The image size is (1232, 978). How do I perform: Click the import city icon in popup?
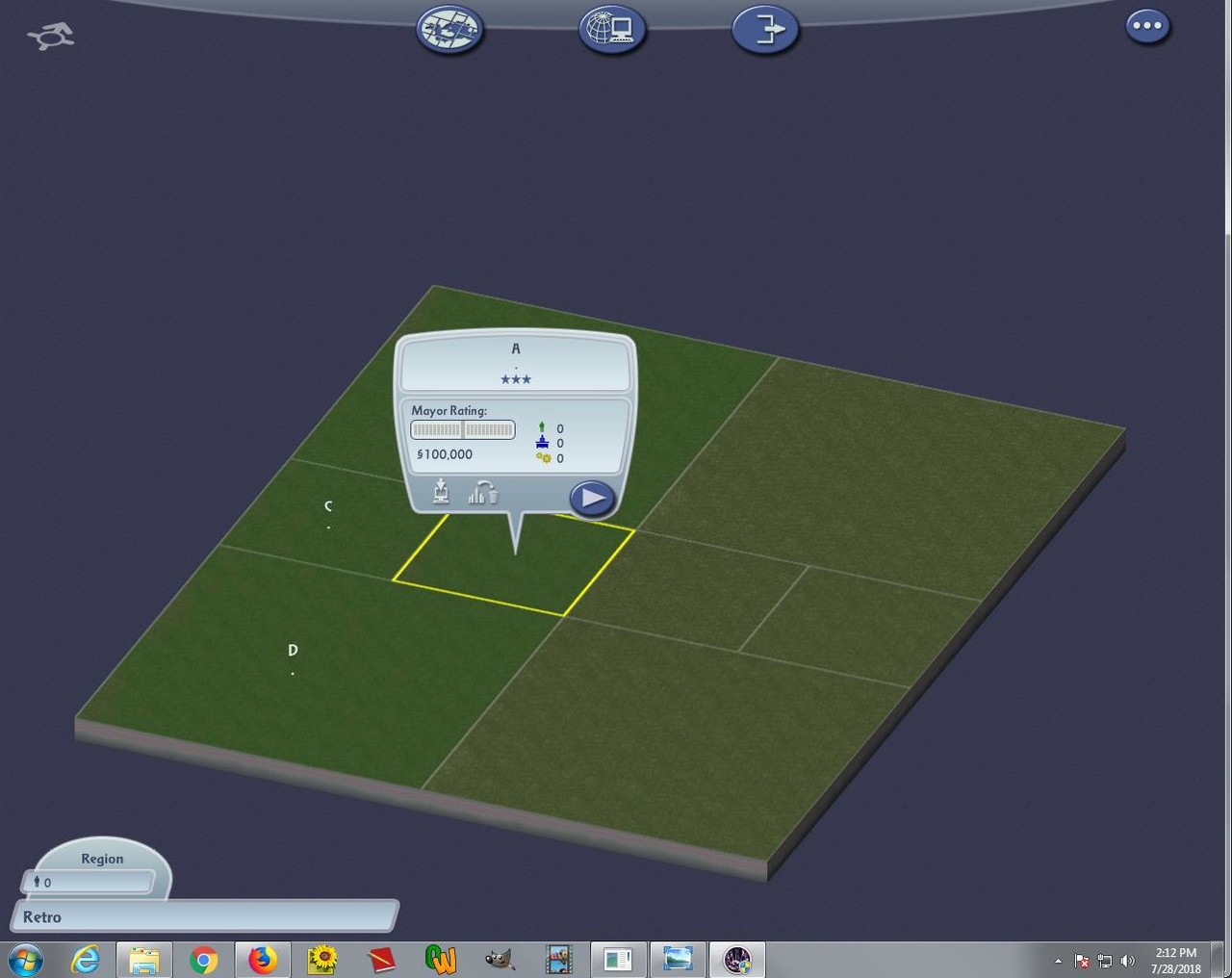pyautogui.click(x=441, y=492)
